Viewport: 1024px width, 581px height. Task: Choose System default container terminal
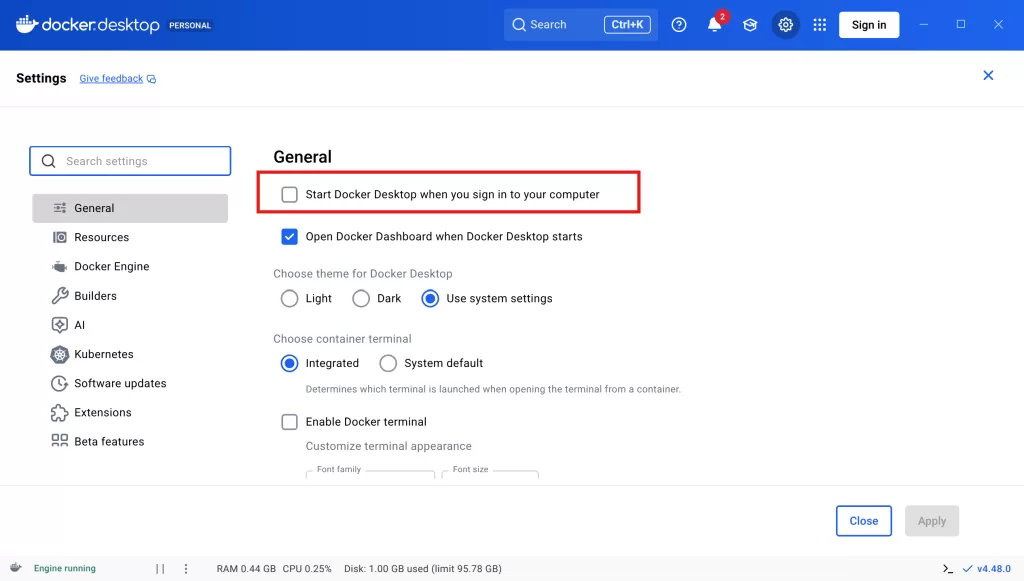coord(388,363)
